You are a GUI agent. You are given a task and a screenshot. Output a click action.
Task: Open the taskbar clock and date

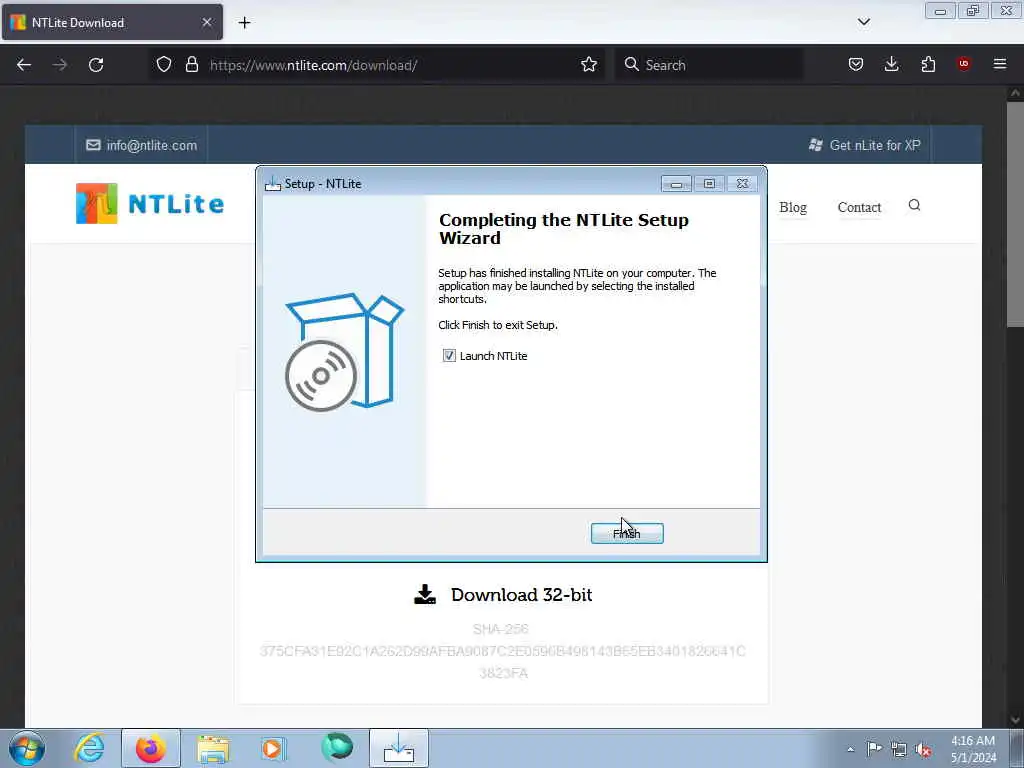[973, 749]
